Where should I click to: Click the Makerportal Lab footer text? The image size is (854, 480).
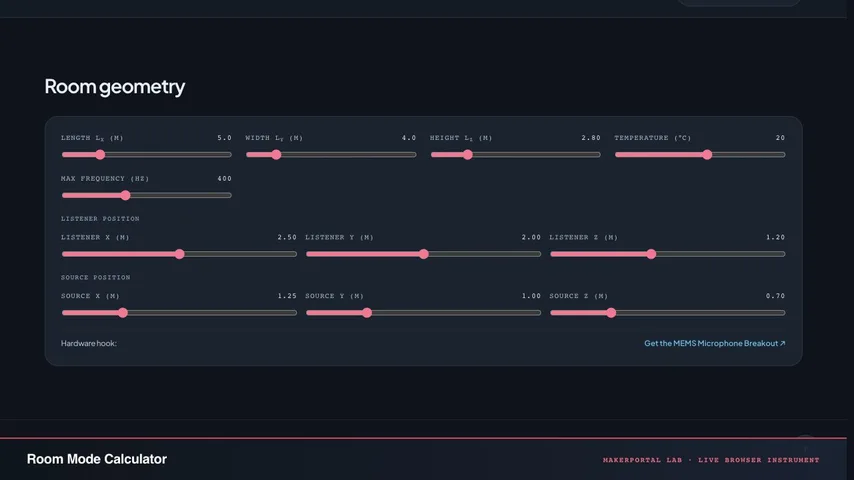[x=711, y=460]
